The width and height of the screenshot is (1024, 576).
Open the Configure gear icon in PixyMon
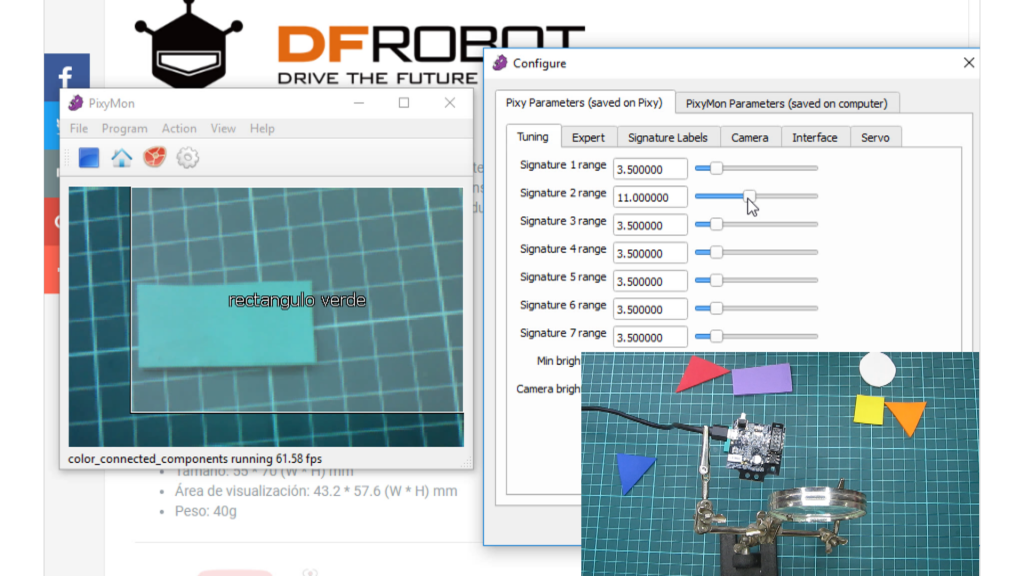click(187, 158)
